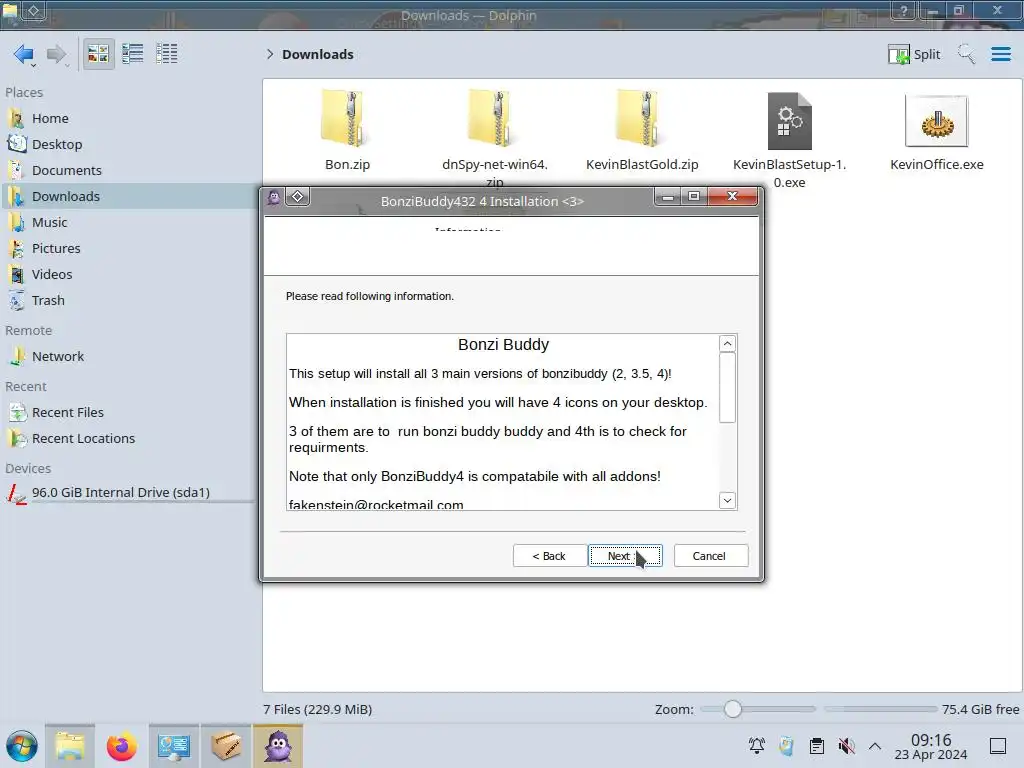Open Documents in Places panel
The image size is (1024, 768).
127,170
